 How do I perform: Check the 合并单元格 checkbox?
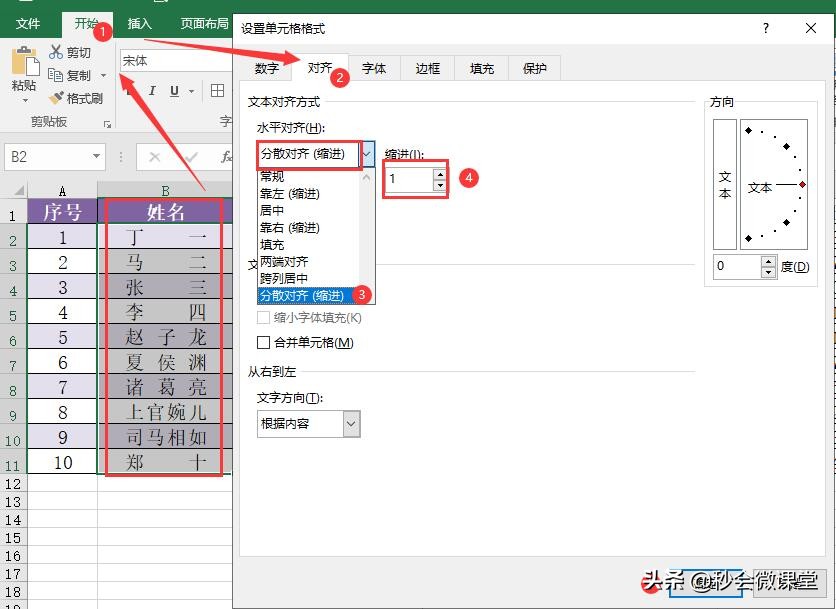tap(263, 342)
